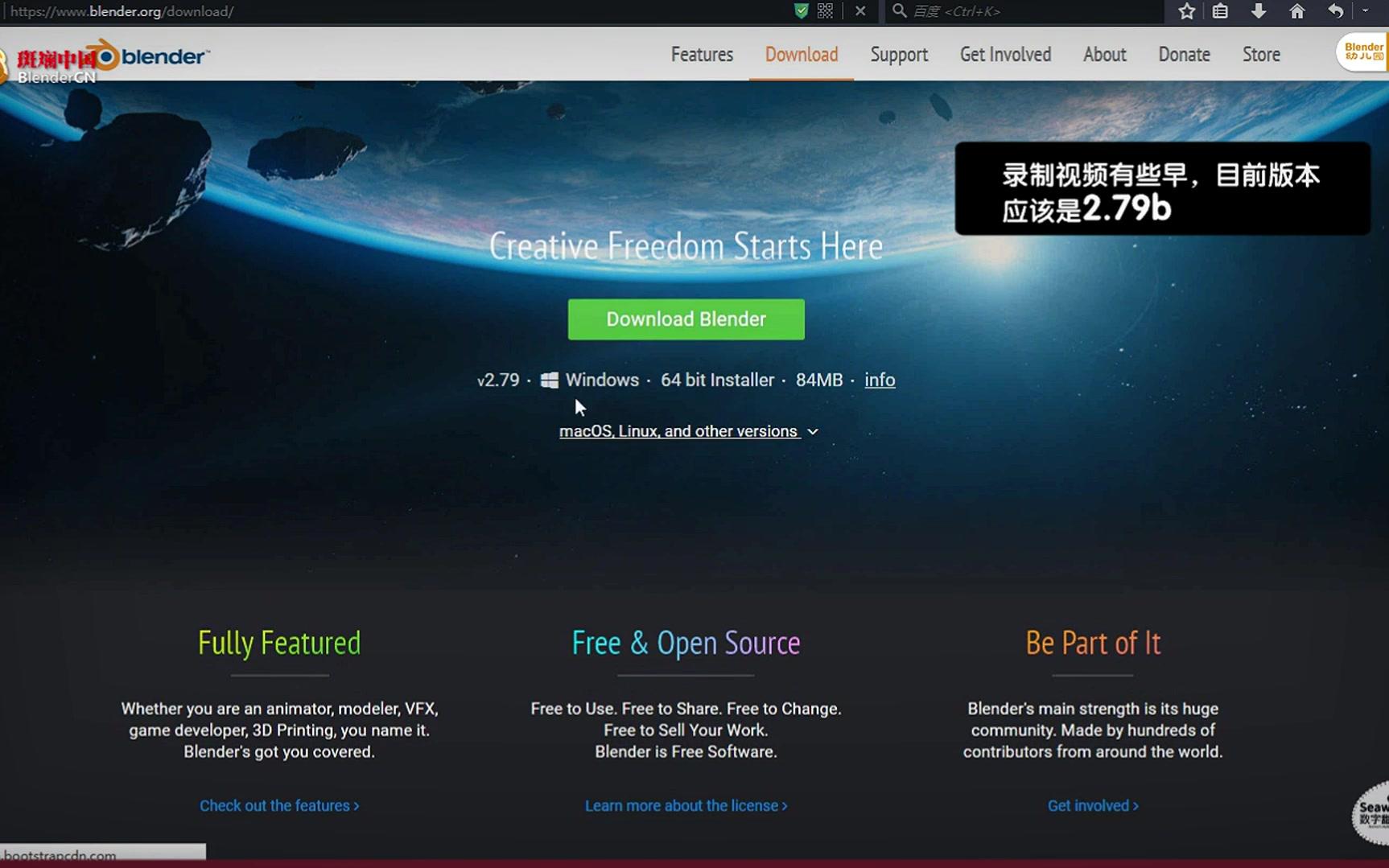Open the Get Involved menu item
1389x868 pixels.
coord(1005,55)
